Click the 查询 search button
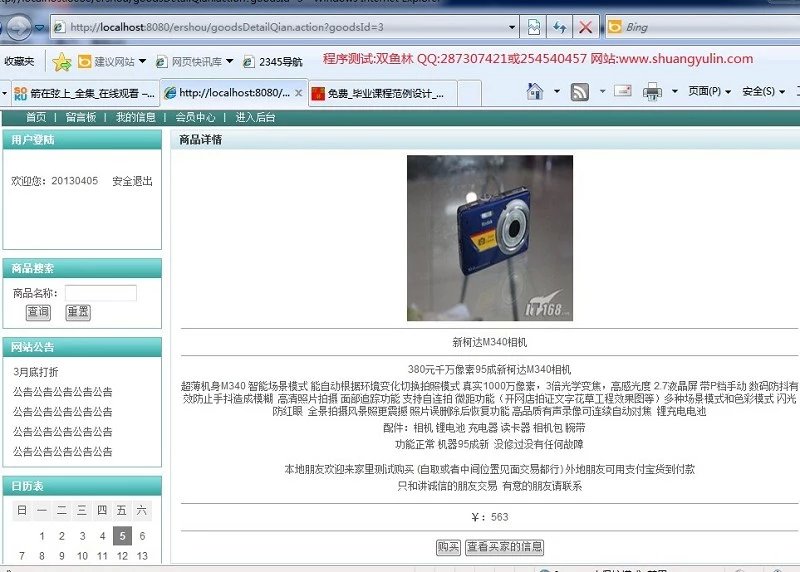800x572 pixels. click(38, 312)
